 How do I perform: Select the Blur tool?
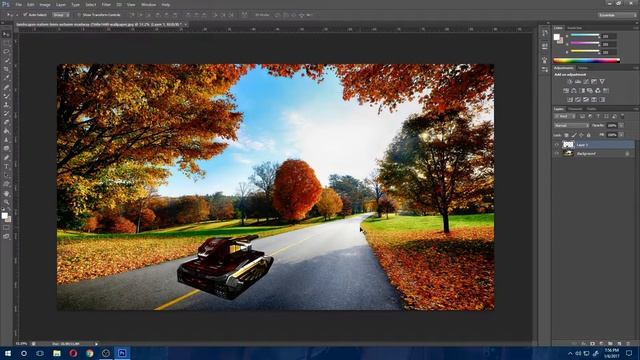[x=6, y=140]
